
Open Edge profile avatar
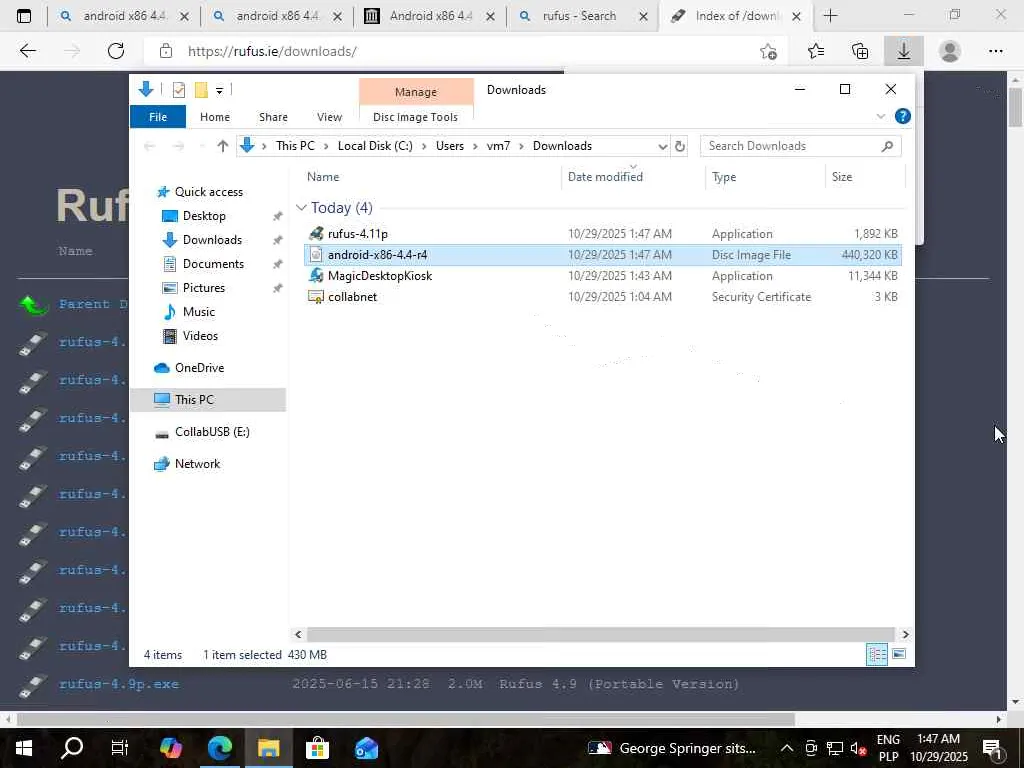(x=950, y=51)
